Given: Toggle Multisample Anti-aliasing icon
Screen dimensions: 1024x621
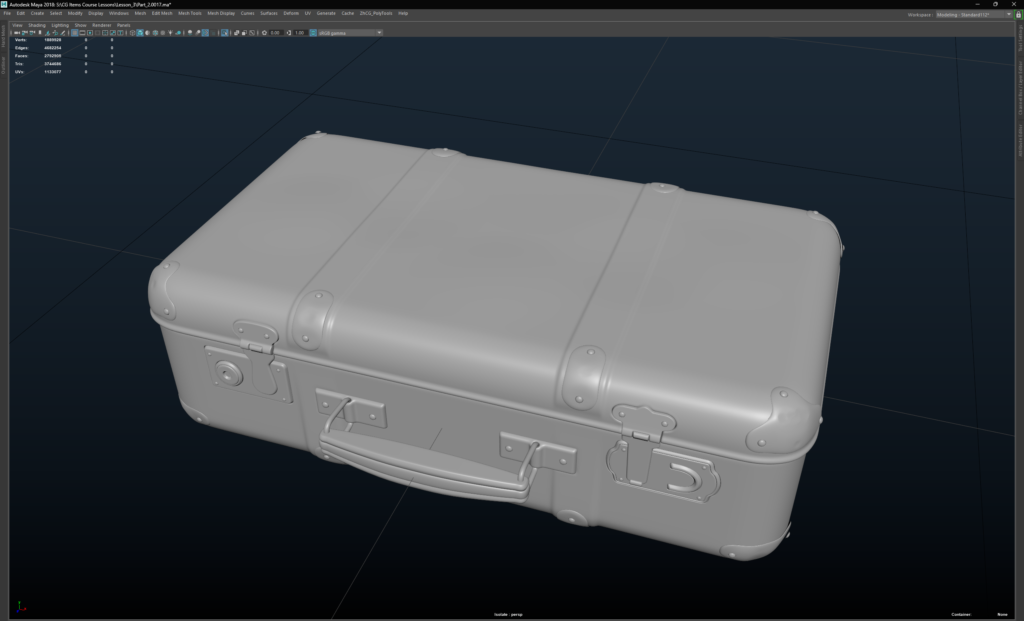Looking at the screenshot, I should (x=205, y=33).
